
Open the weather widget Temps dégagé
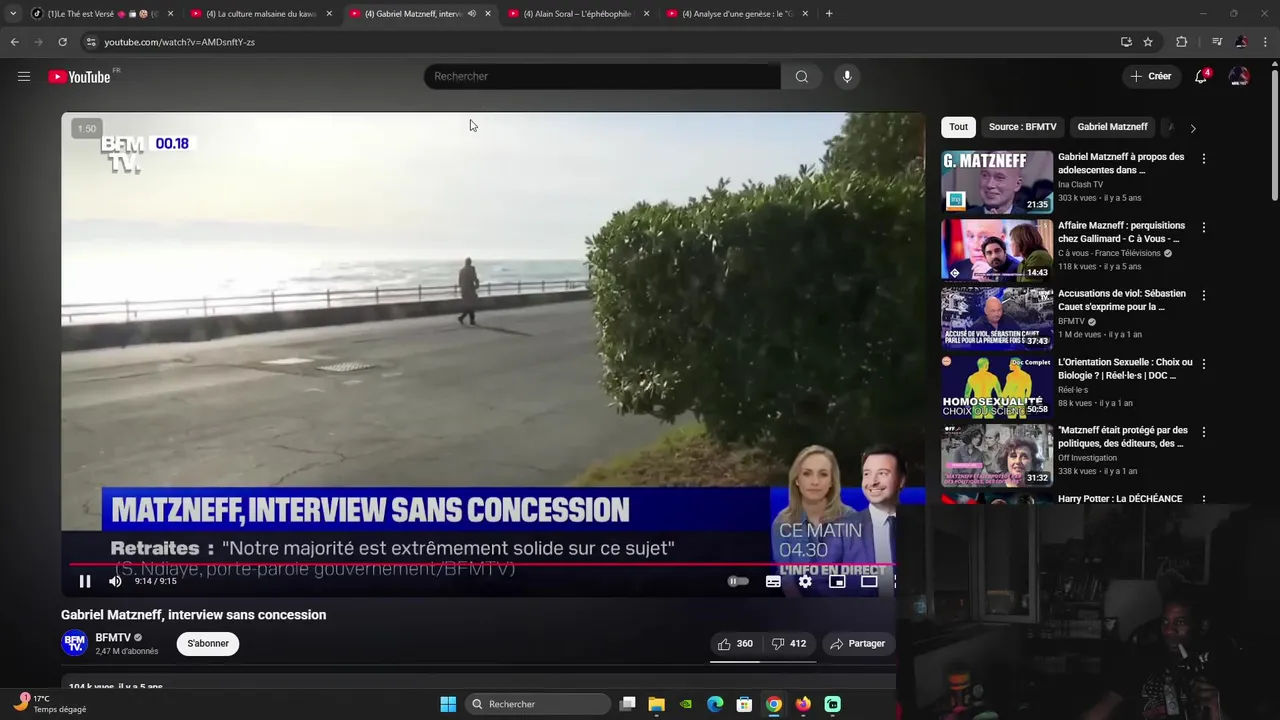(50, 704)
